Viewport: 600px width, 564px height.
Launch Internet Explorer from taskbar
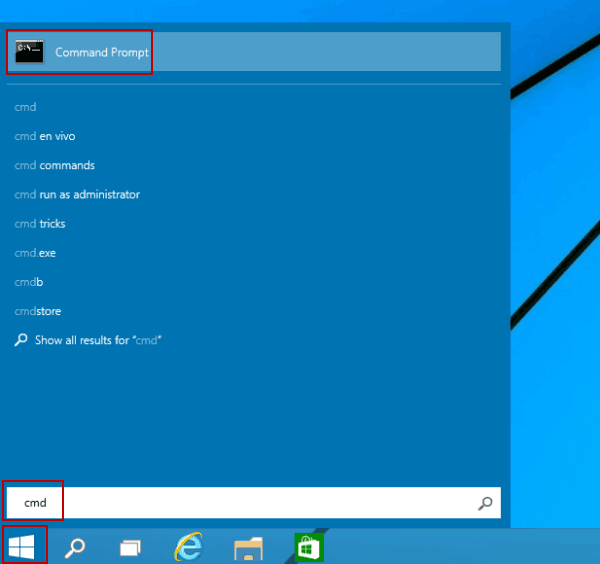click(x=189, y=547)
